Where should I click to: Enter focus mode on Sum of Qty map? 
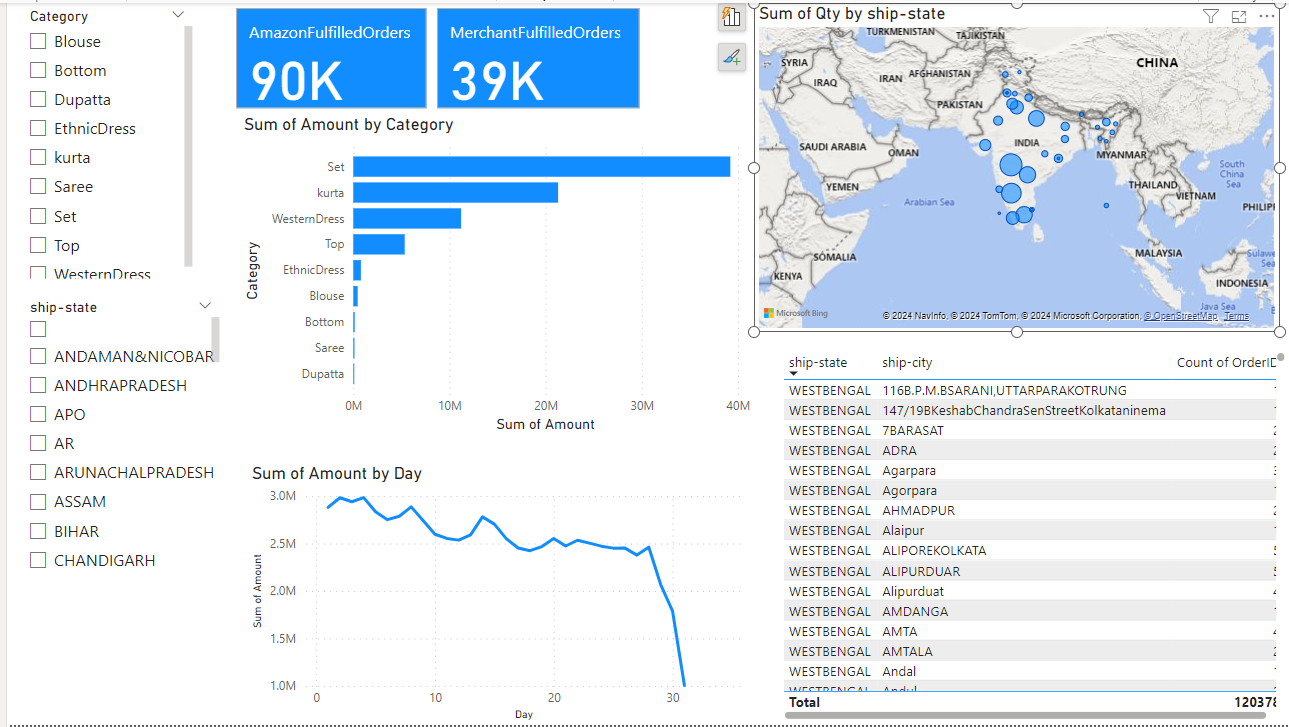[1238, 16]
